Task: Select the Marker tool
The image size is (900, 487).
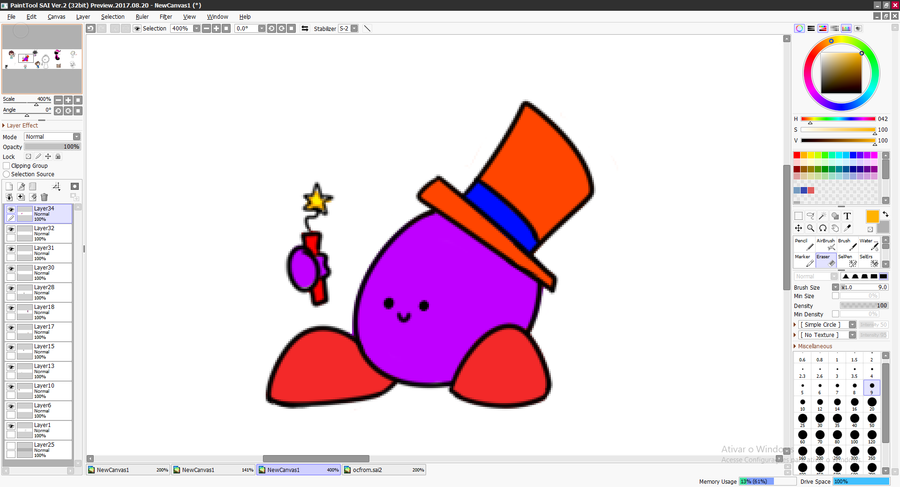Action: 804,260
